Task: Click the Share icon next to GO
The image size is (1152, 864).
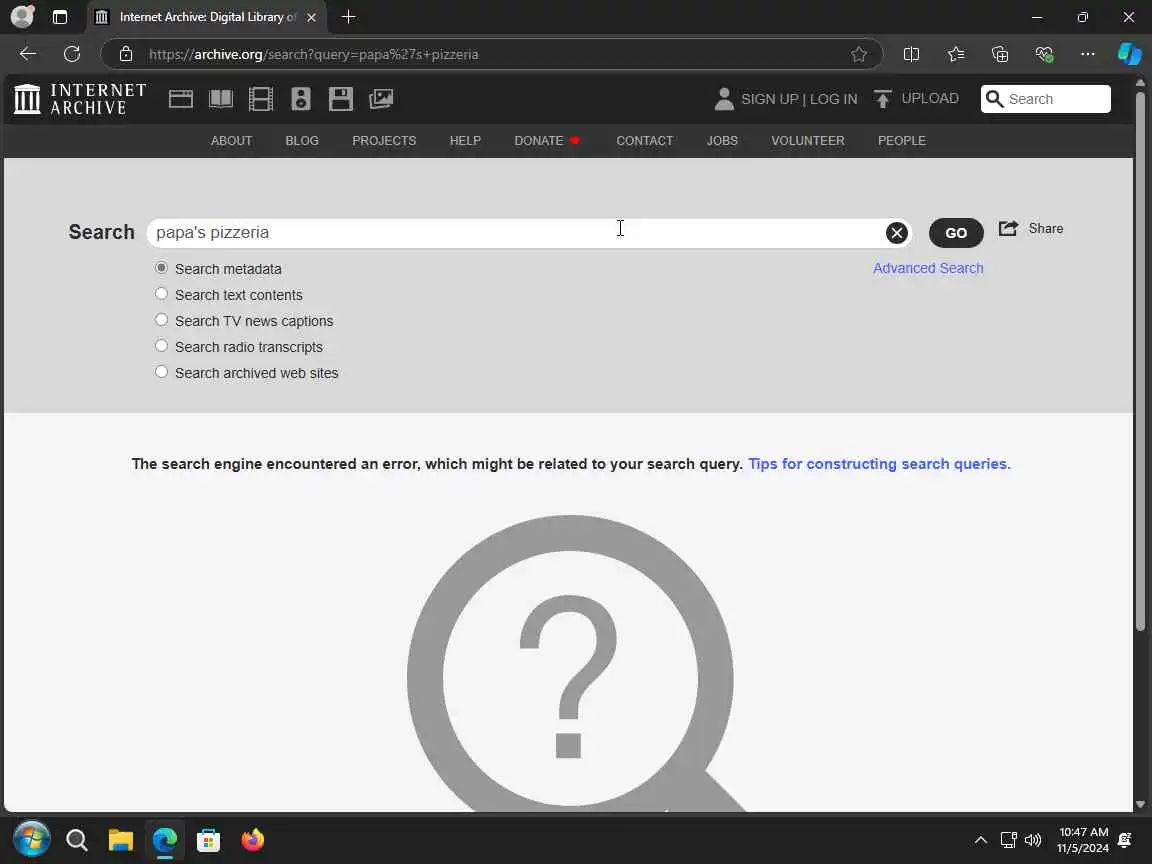Action: tap(1008, 228)
